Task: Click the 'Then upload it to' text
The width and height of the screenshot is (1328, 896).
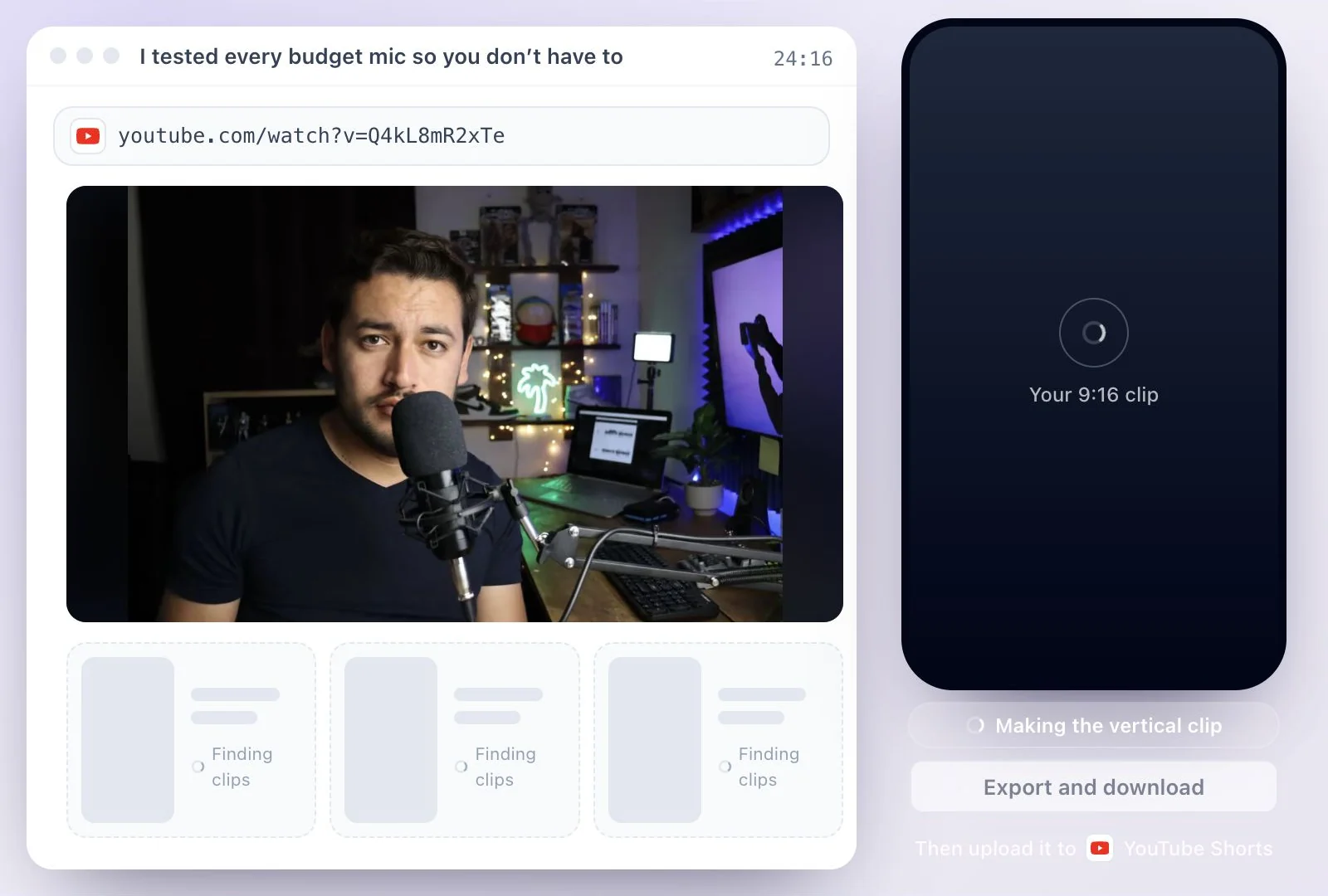Action: [995, 849]
